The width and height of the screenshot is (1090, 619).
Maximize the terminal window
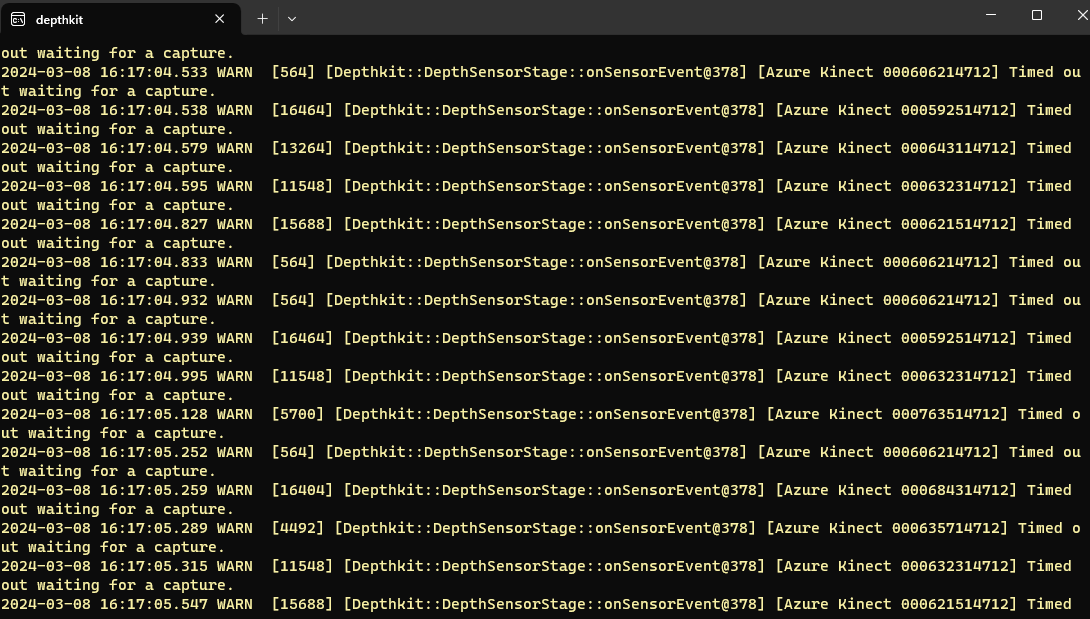coord(1036,16)
